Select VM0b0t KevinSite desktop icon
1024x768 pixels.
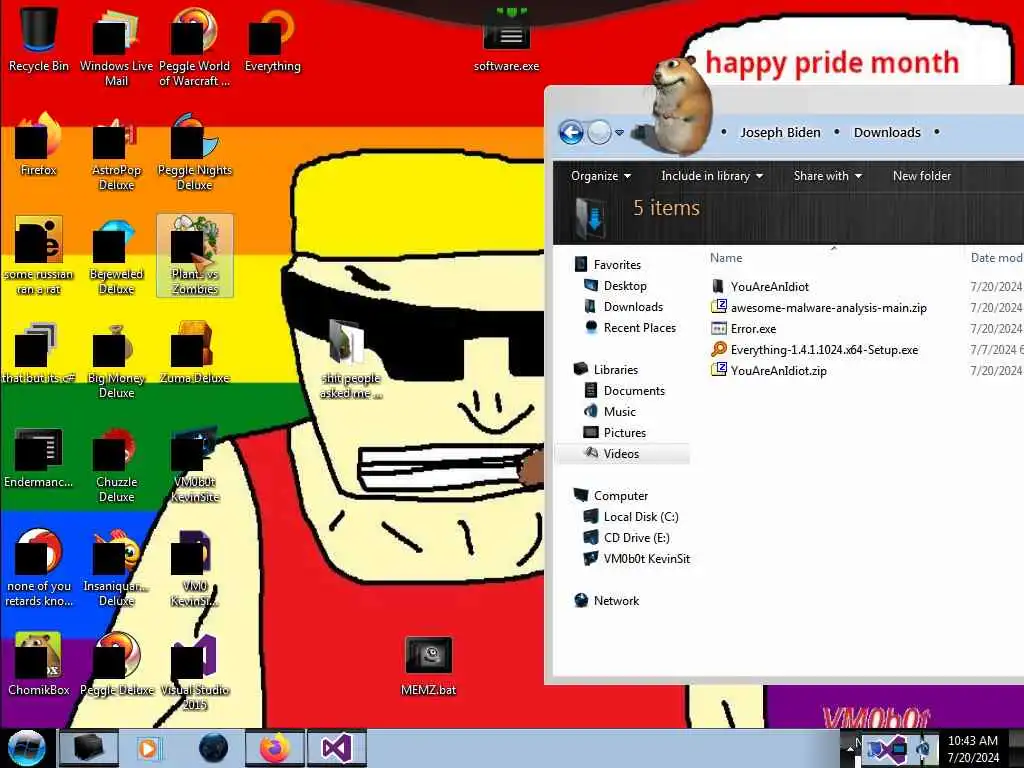click(195, 464)
